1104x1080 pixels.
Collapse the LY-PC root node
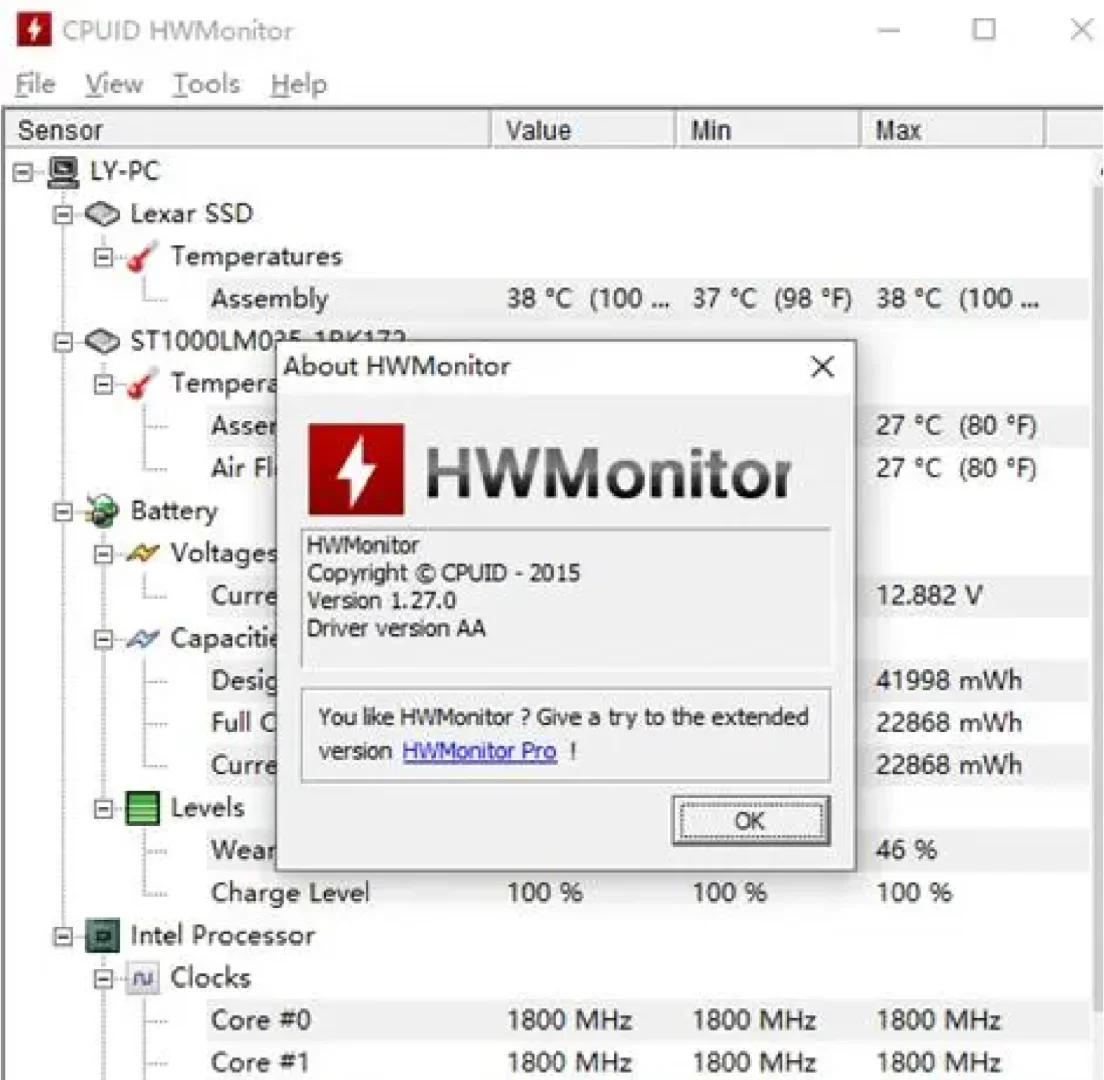point(23,172)
